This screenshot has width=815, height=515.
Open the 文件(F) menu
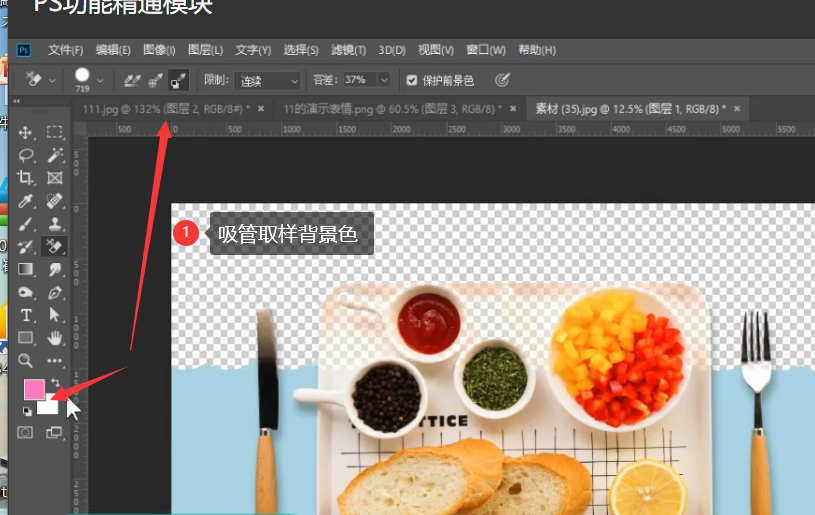(x=65, y=50)
